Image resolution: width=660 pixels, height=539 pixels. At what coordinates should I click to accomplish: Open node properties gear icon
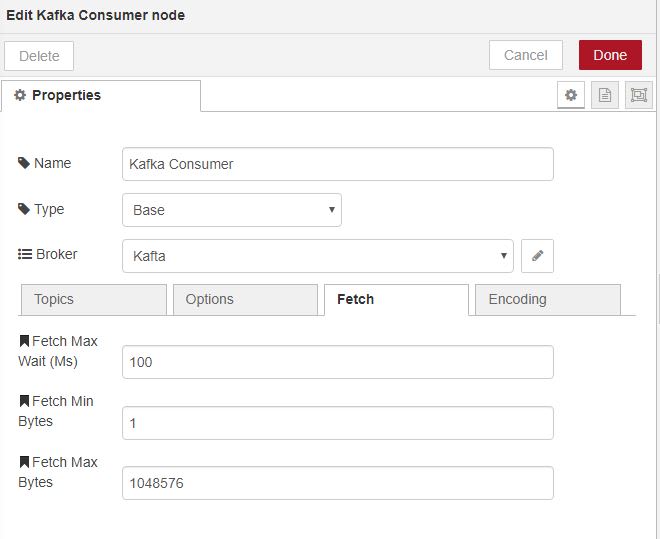click(x=571, y=95)
